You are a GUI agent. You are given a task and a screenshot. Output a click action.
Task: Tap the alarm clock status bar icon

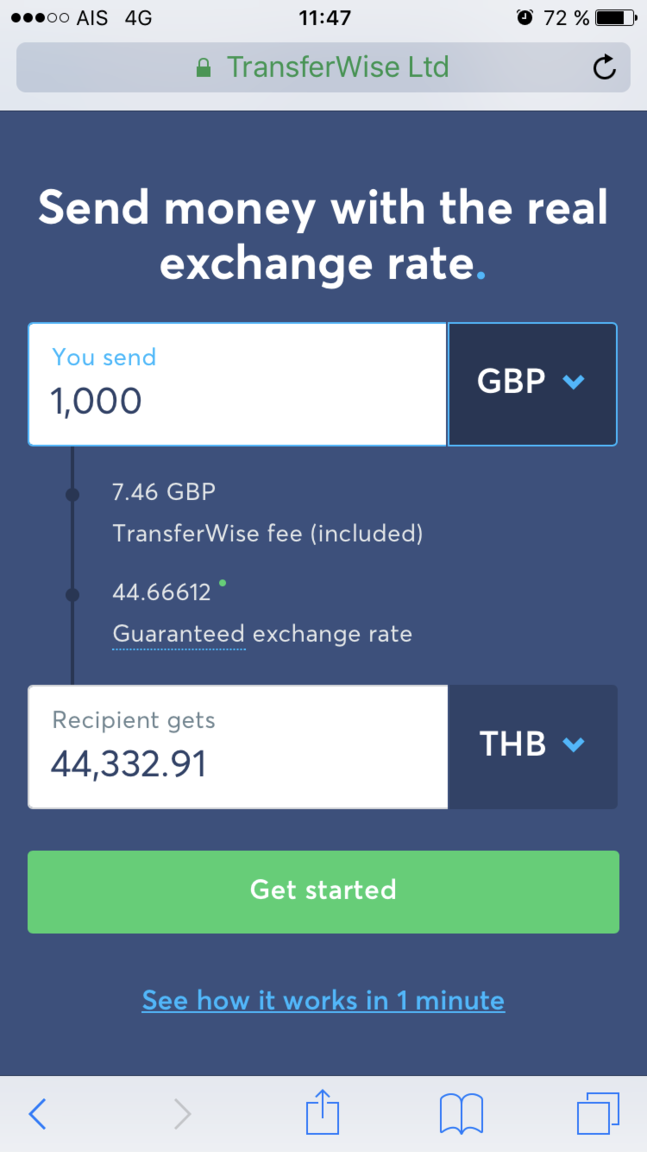click(x=525, y=17)
